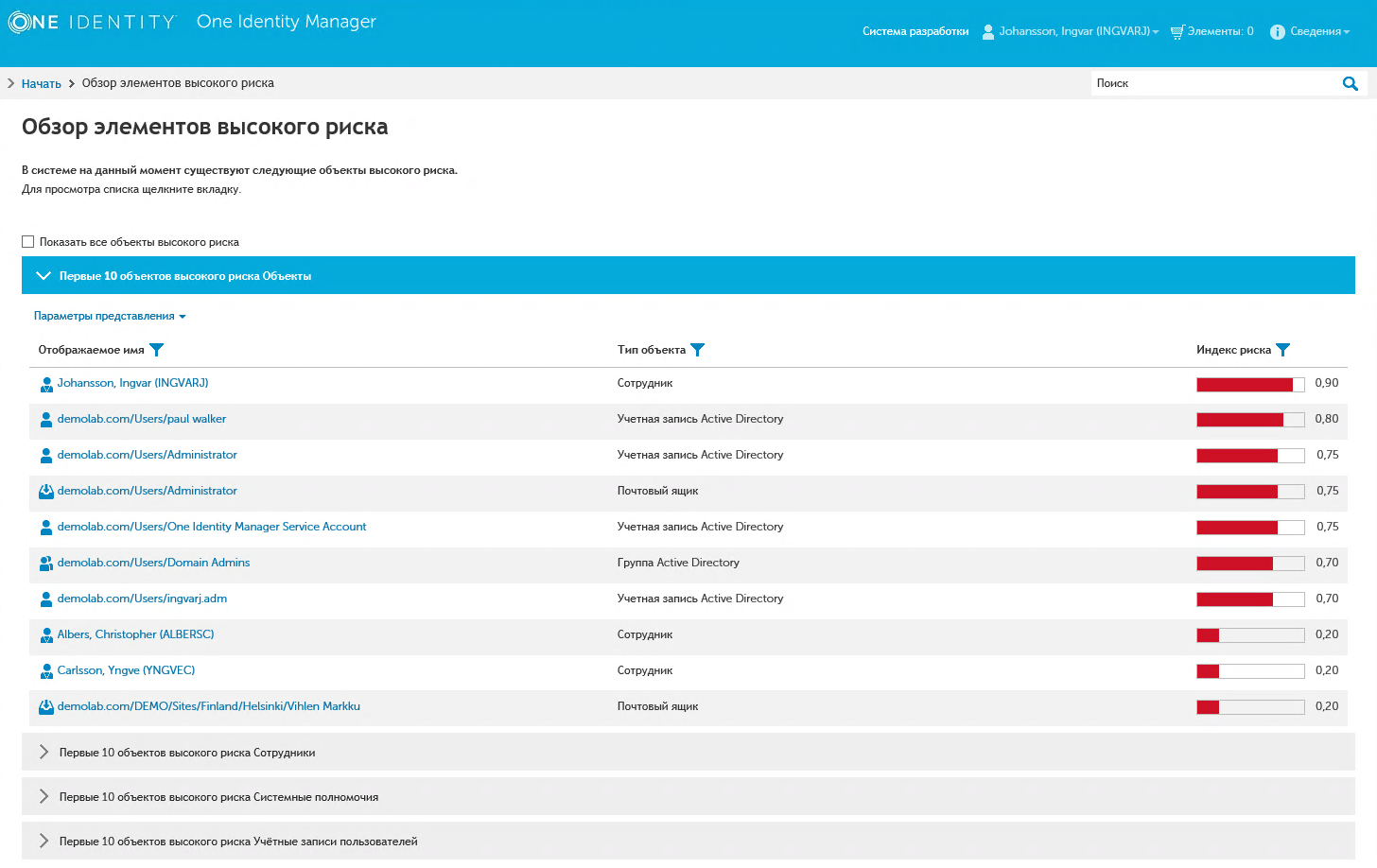Click the info icon next to Сведения

point(1277,31)
